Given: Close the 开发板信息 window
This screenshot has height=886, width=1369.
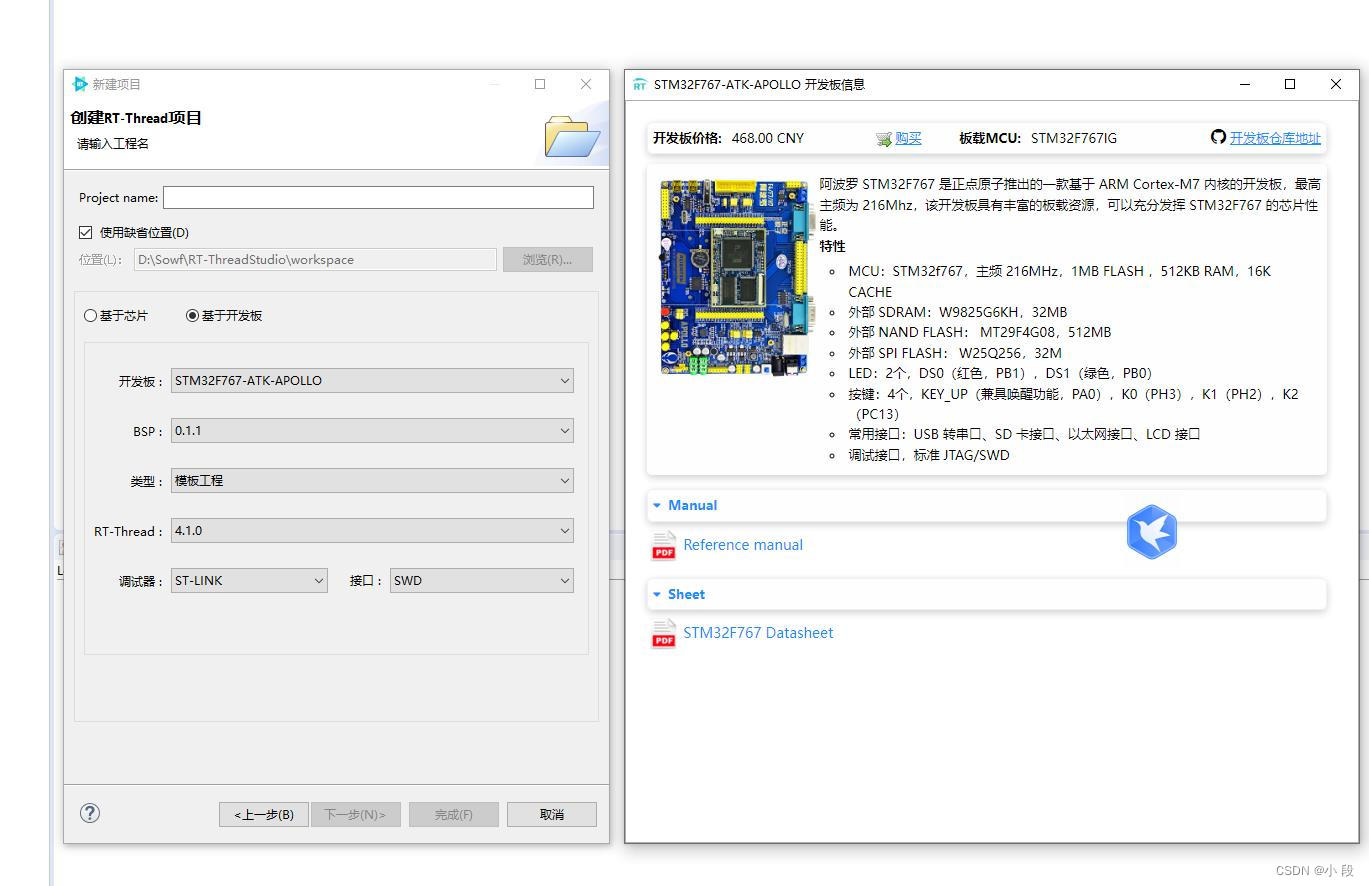Looking at the screenshot, I should click(1335, 84).
